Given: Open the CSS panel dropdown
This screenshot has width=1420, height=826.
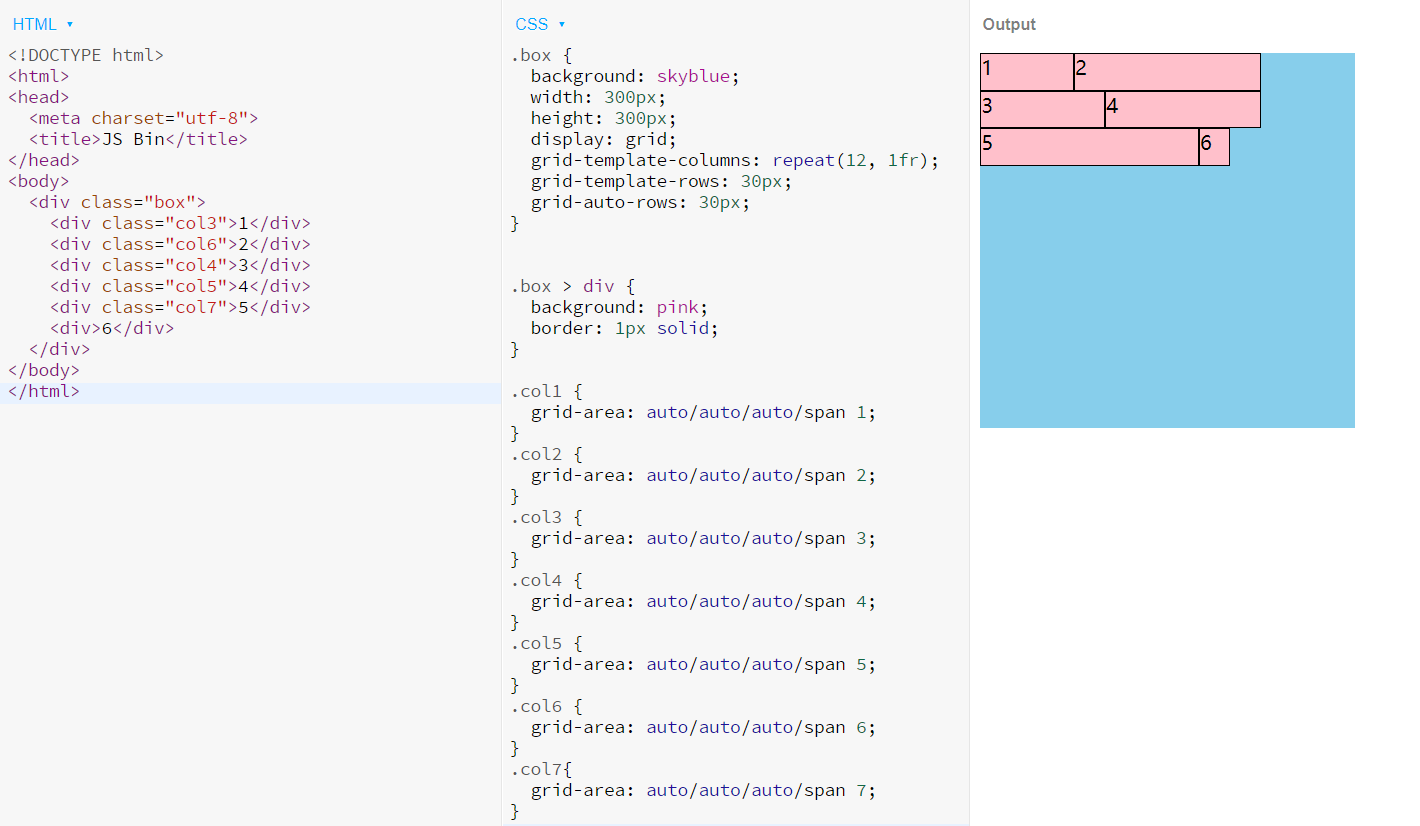Looking at the screenshot, I should [x=540, y=24].
